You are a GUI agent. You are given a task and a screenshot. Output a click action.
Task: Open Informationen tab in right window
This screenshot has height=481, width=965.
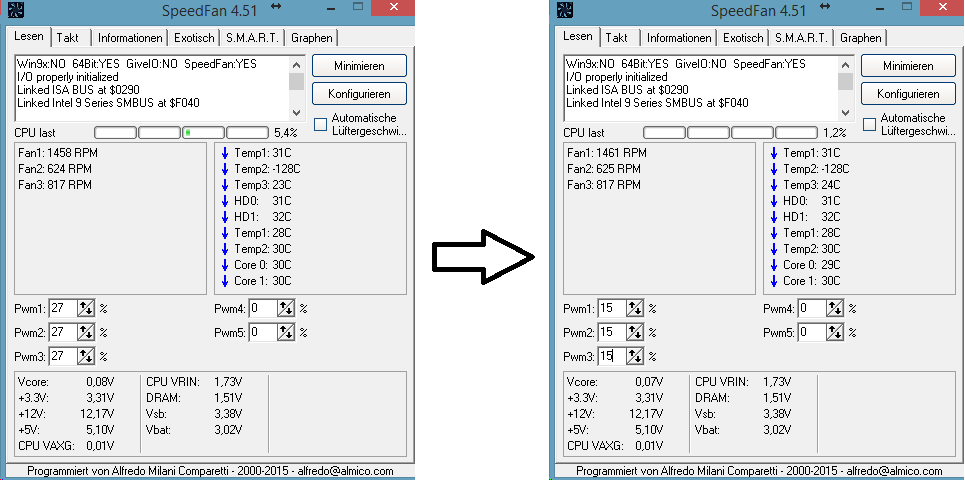(679, 38)
